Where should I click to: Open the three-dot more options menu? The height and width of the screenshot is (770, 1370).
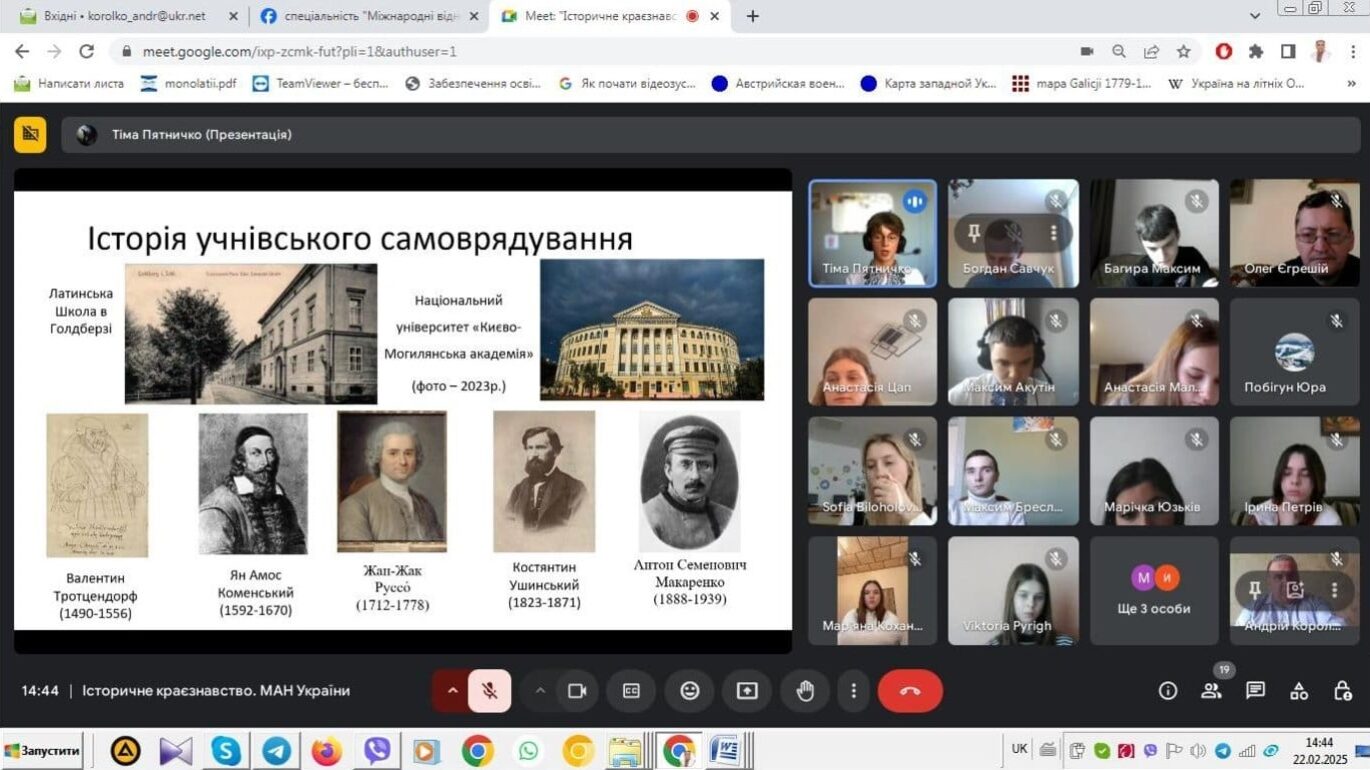point(853,691)
